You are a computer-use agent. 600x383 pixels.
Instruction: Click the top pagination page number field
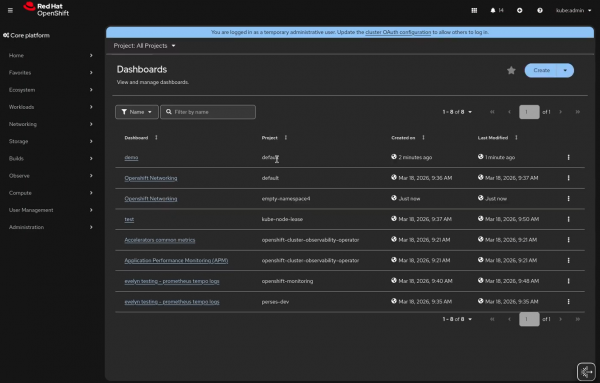point(529,112)
